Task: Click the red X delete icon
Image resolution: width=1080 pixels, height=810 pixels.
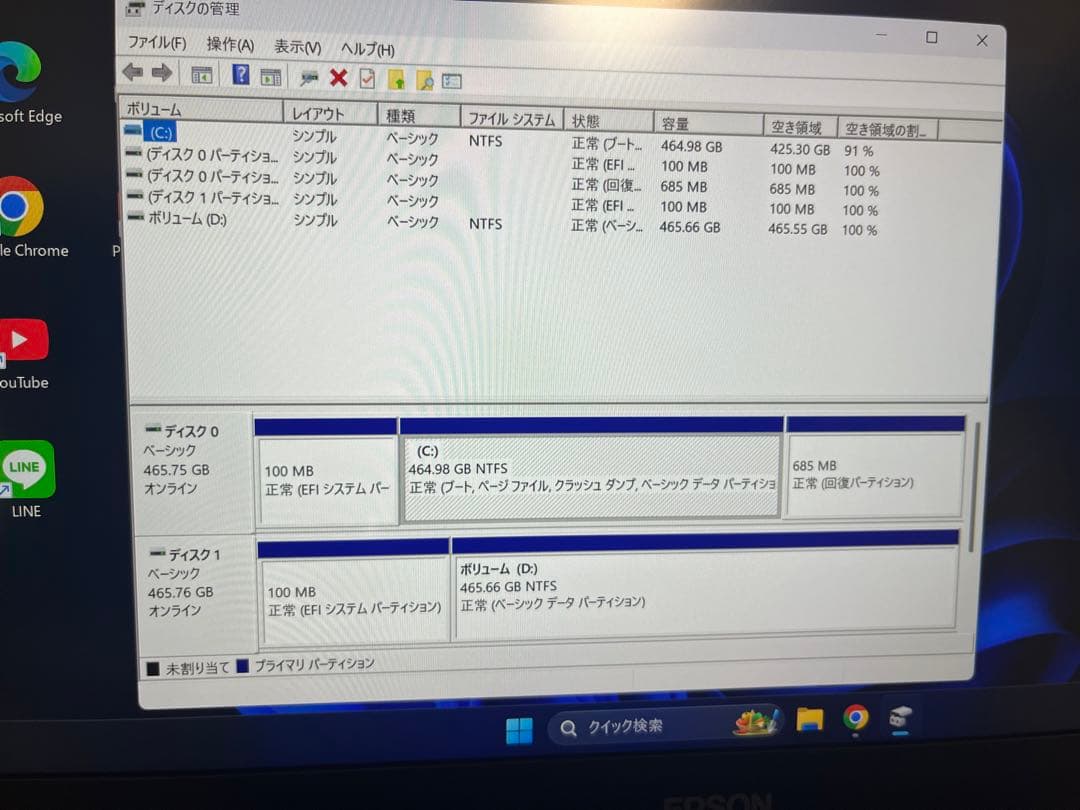Action: [x=338, y=78]
